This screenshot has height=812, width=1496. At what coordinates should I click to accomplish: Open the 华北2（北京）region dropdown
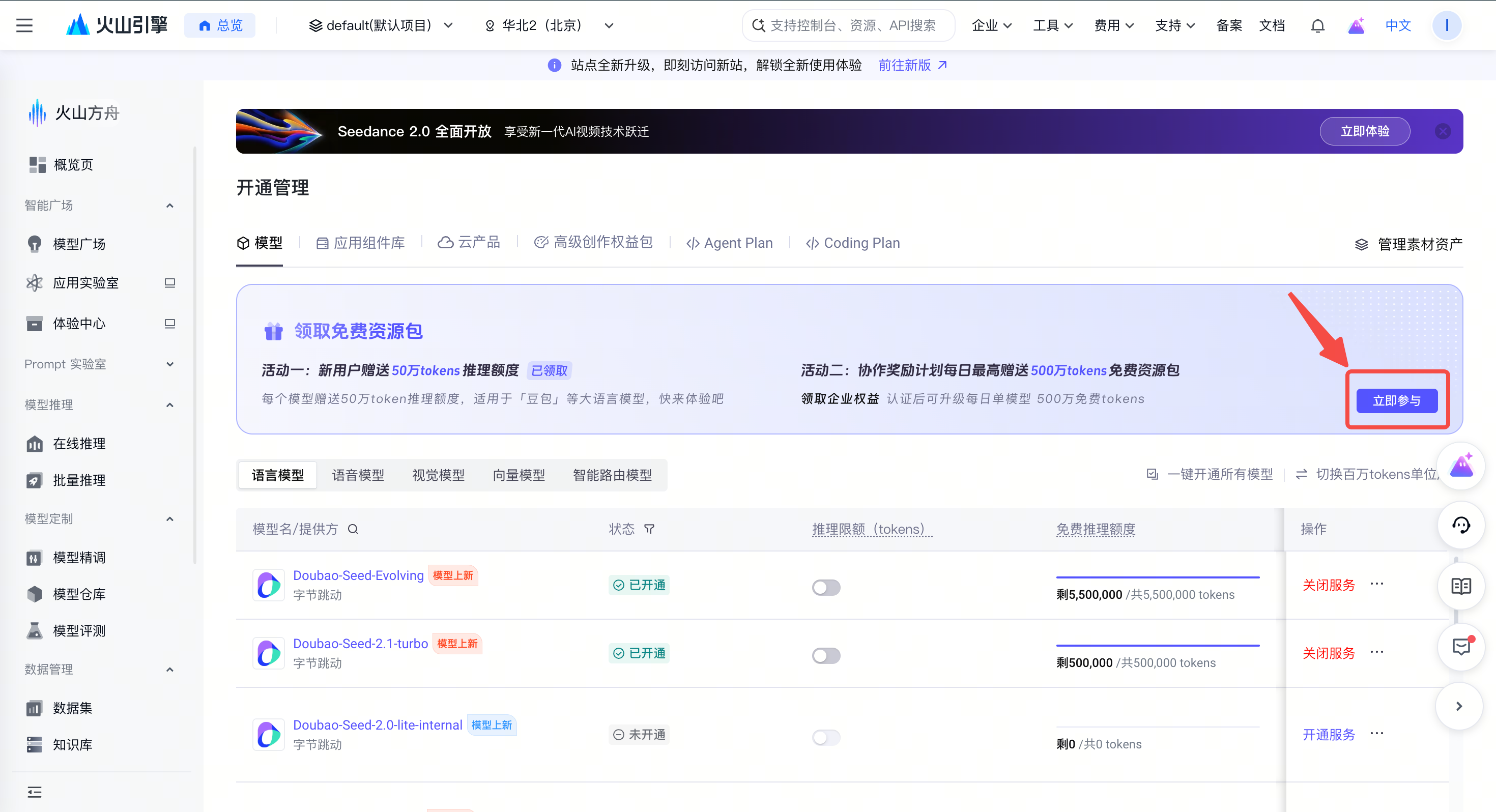pyautogui.click(x=549, y=25)
